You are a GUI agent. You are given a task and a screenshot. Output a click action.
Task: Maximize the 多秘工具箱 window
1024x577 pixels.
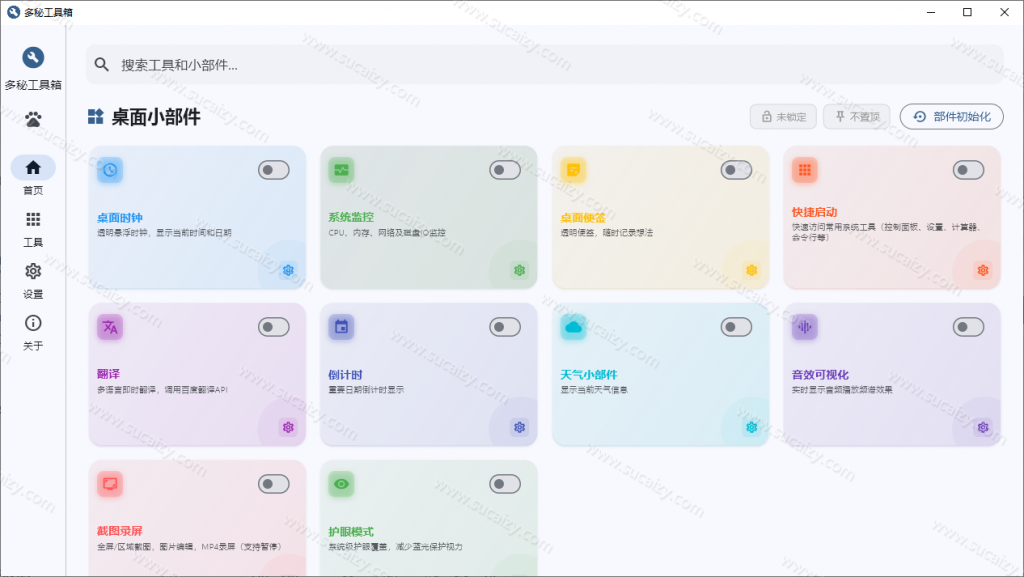point(967,12)
